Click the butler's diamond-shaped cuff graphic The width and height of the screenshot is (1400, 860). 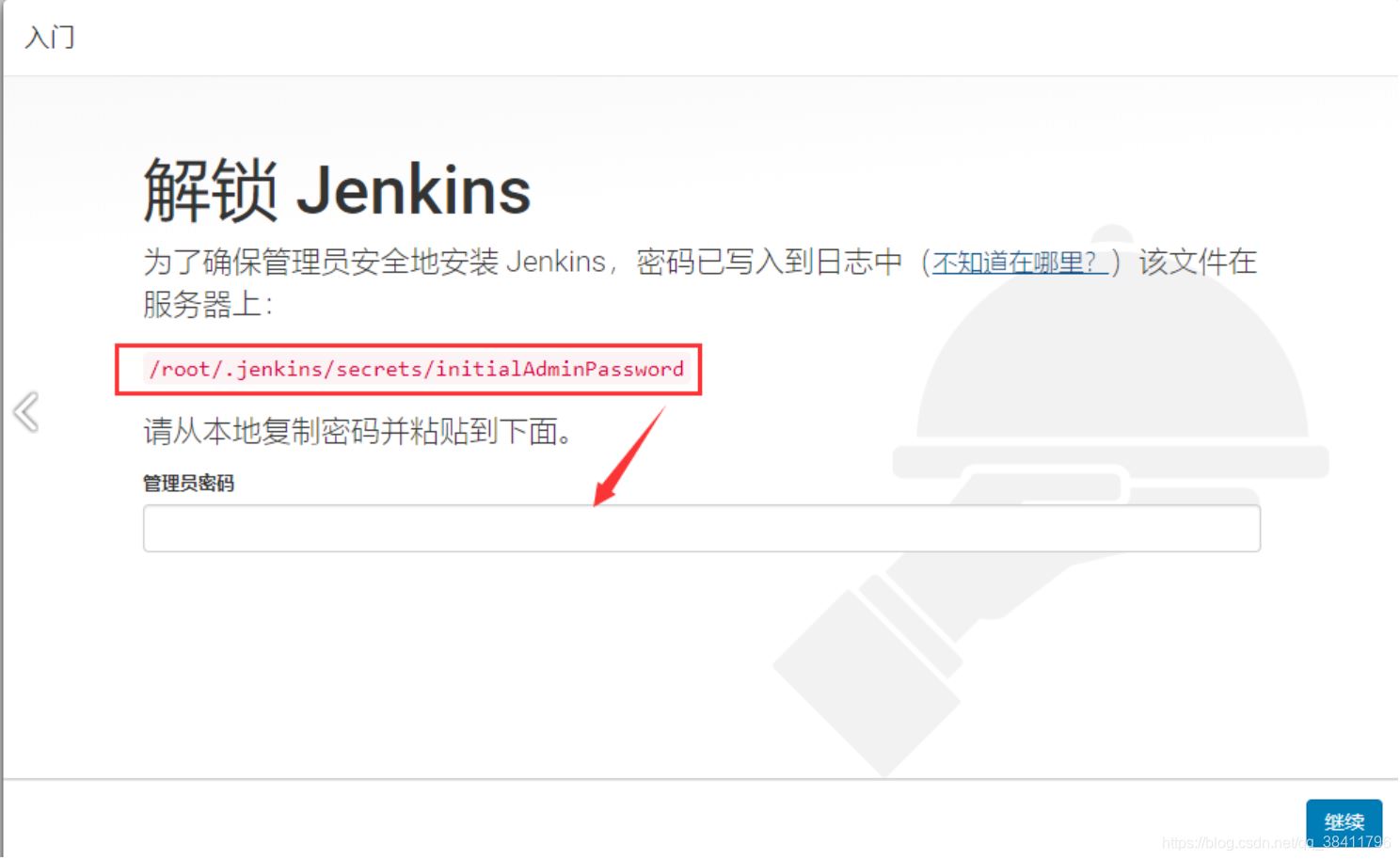coord(867,684)
